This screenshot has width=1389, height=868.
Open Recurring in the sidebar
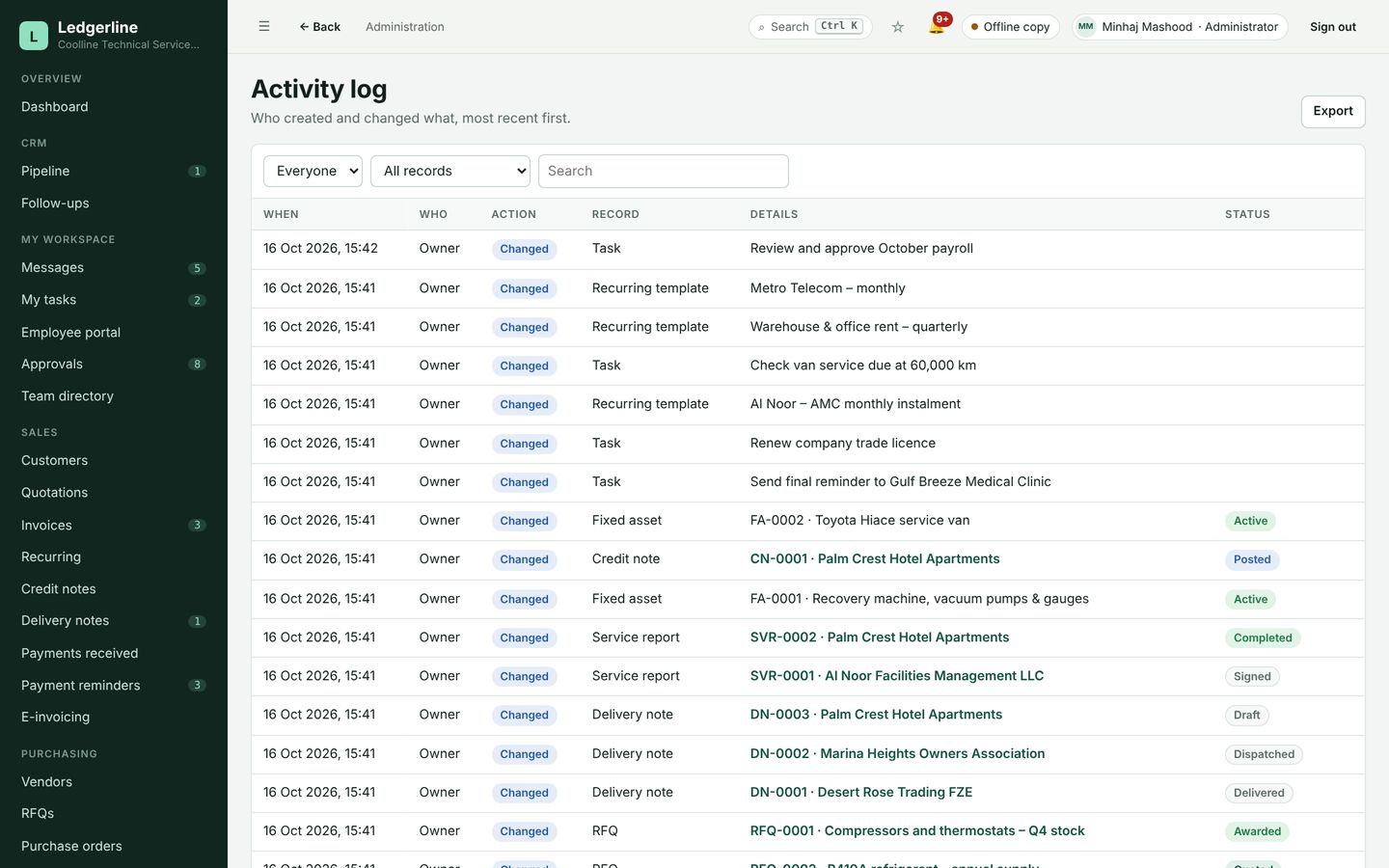point(114,556)
